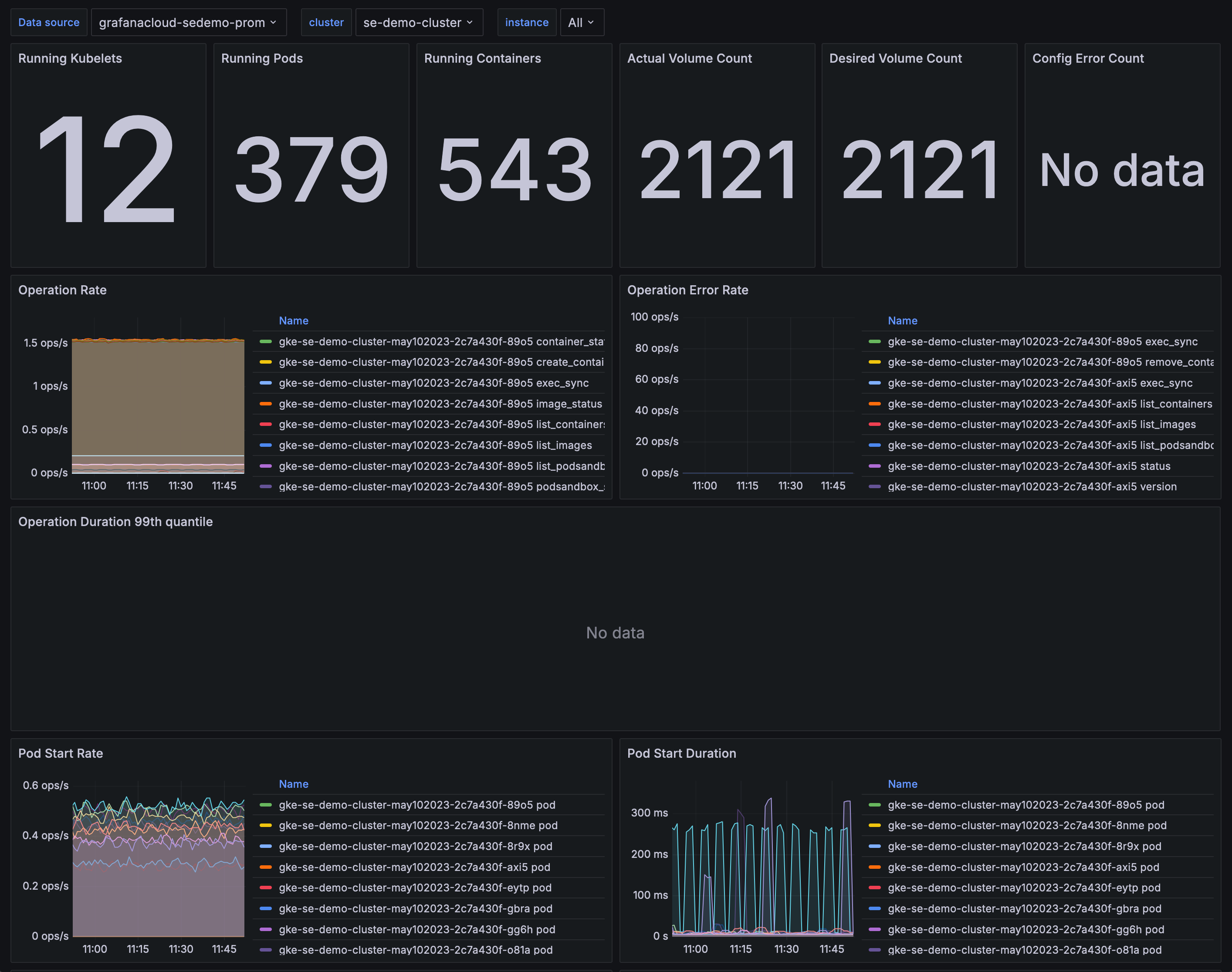Screen dimensions: 1232x972
Task: Open Operation Duration 99th quantile panel title menu
Action: click(115, 521)
